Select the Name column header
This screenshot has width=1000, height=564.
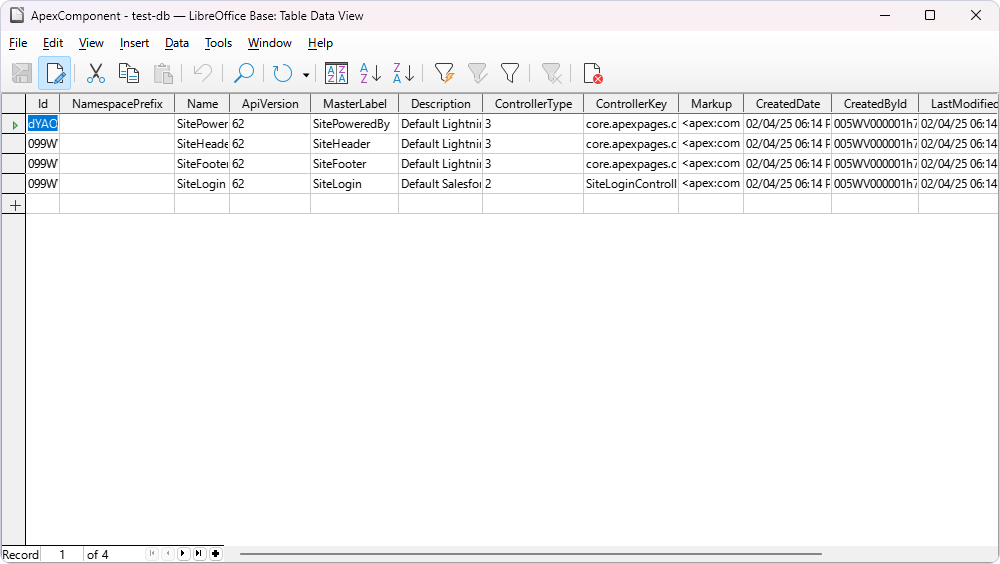(202, 103)
